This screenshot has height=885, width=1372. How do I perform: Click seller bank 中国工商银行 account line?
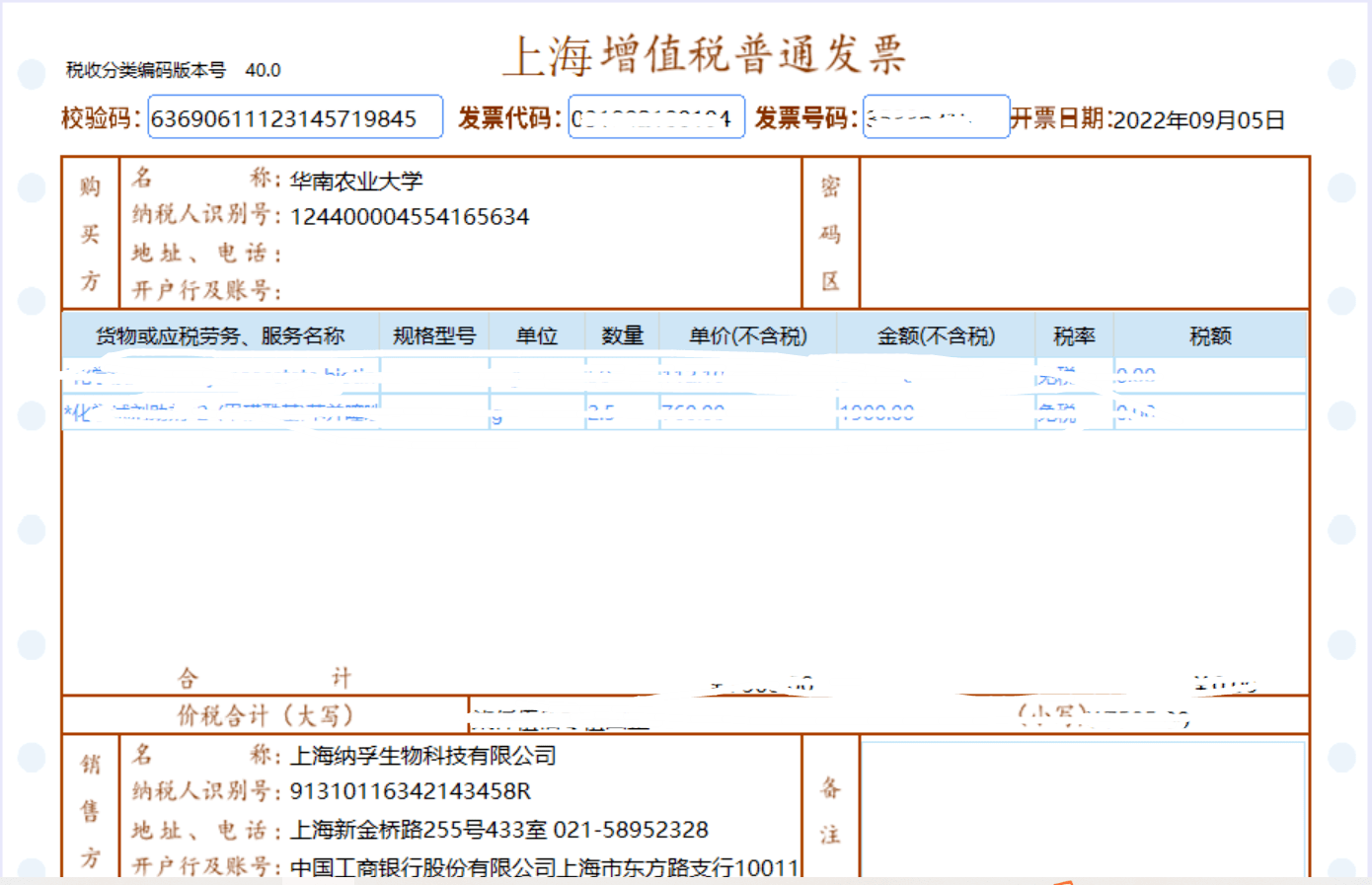click(543, 867)
